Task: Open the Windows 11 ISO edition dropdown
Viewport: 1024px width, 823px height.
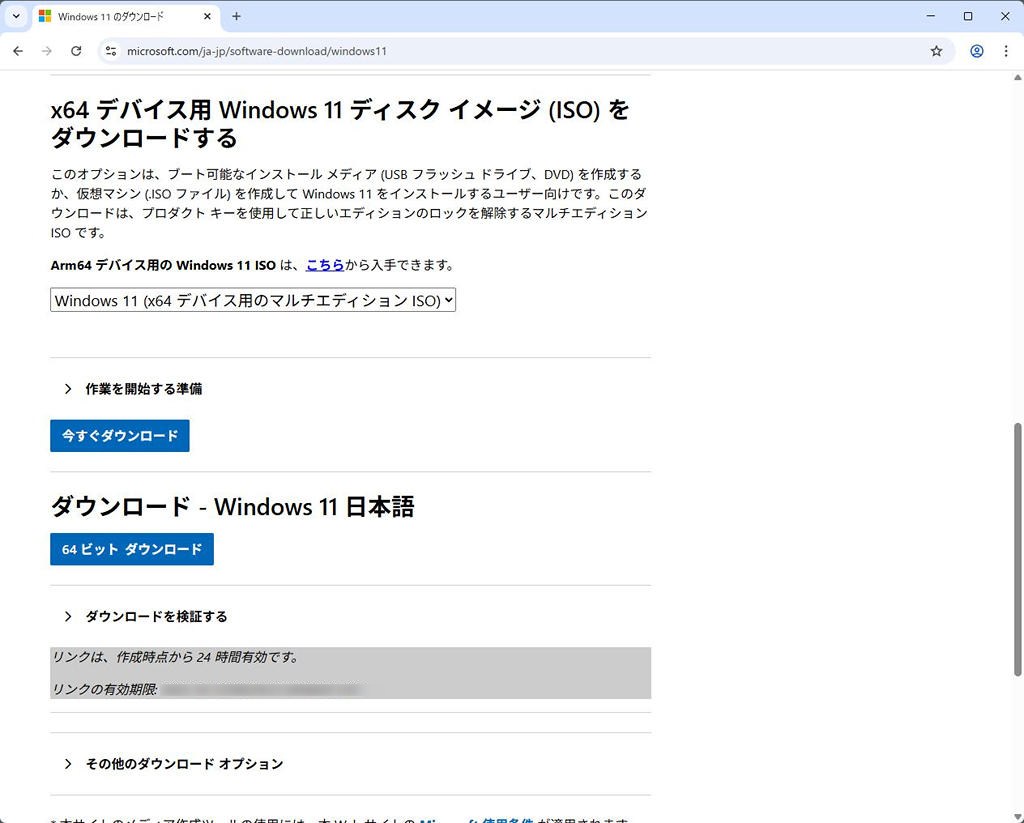Action: 253,300
